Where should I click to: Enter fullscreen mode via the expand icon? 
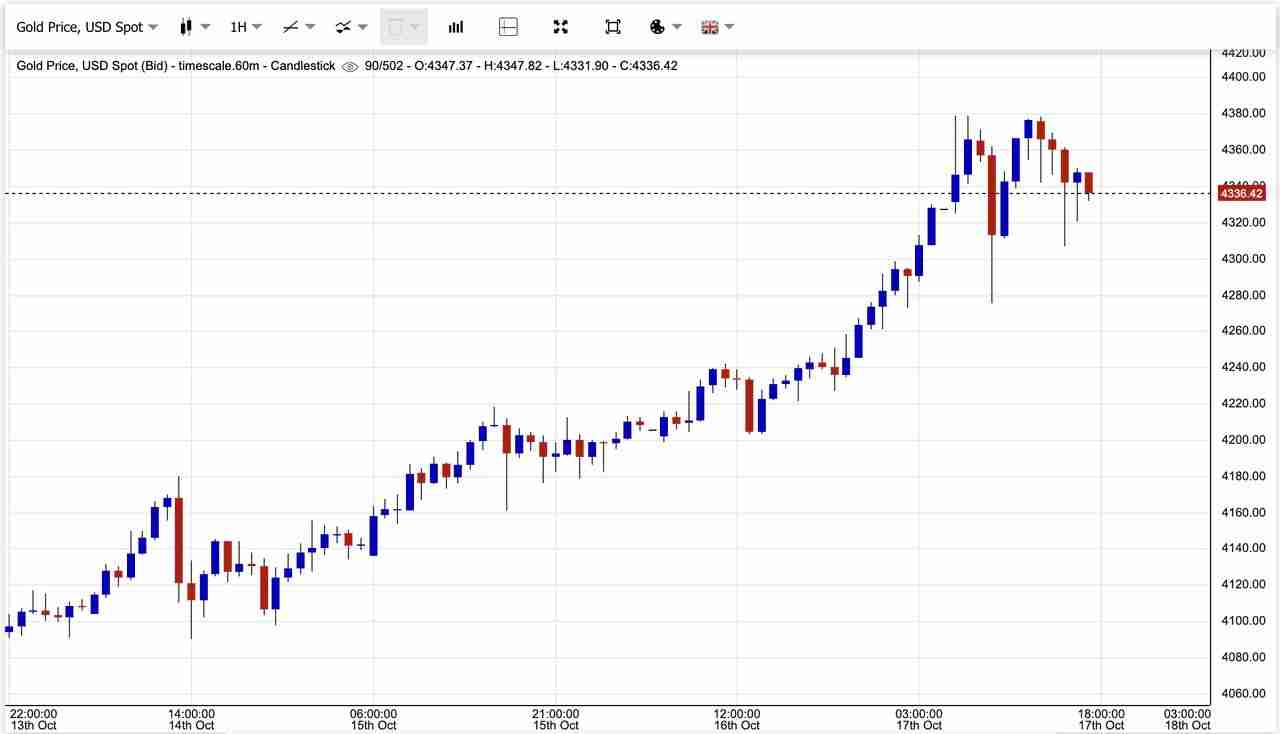(x=561, y=27)
